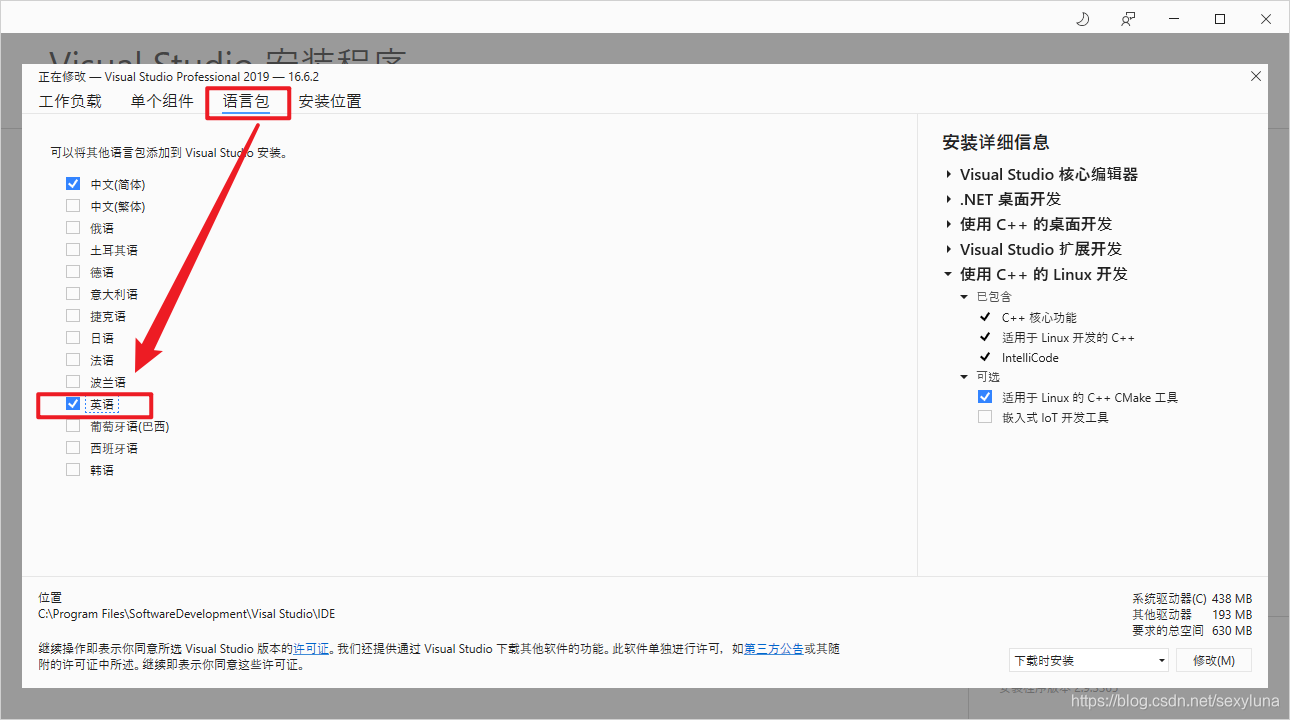Switch to the 工作负载 tab
Image resolution: width=1290 pixels, height=720 pixels.
point(70,101)
